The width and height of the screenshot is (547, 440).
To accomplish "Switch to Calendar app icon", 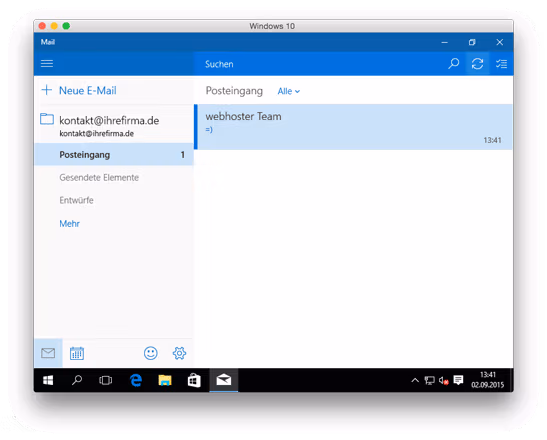I will pos(77,353).
